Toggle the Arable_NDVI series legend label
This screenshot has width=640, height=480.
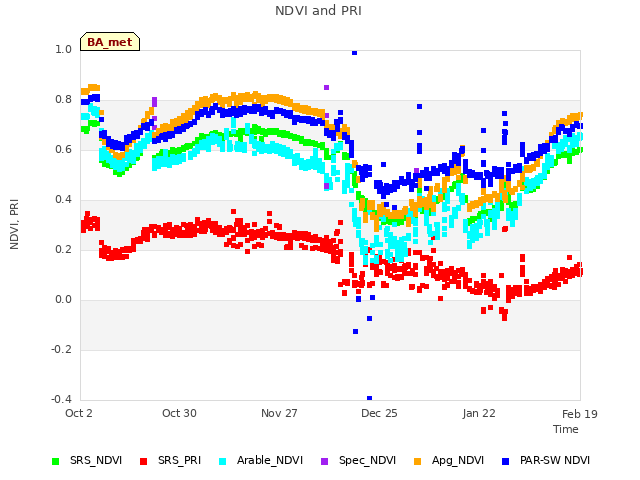pyautogui.click(x=270, y=460)
